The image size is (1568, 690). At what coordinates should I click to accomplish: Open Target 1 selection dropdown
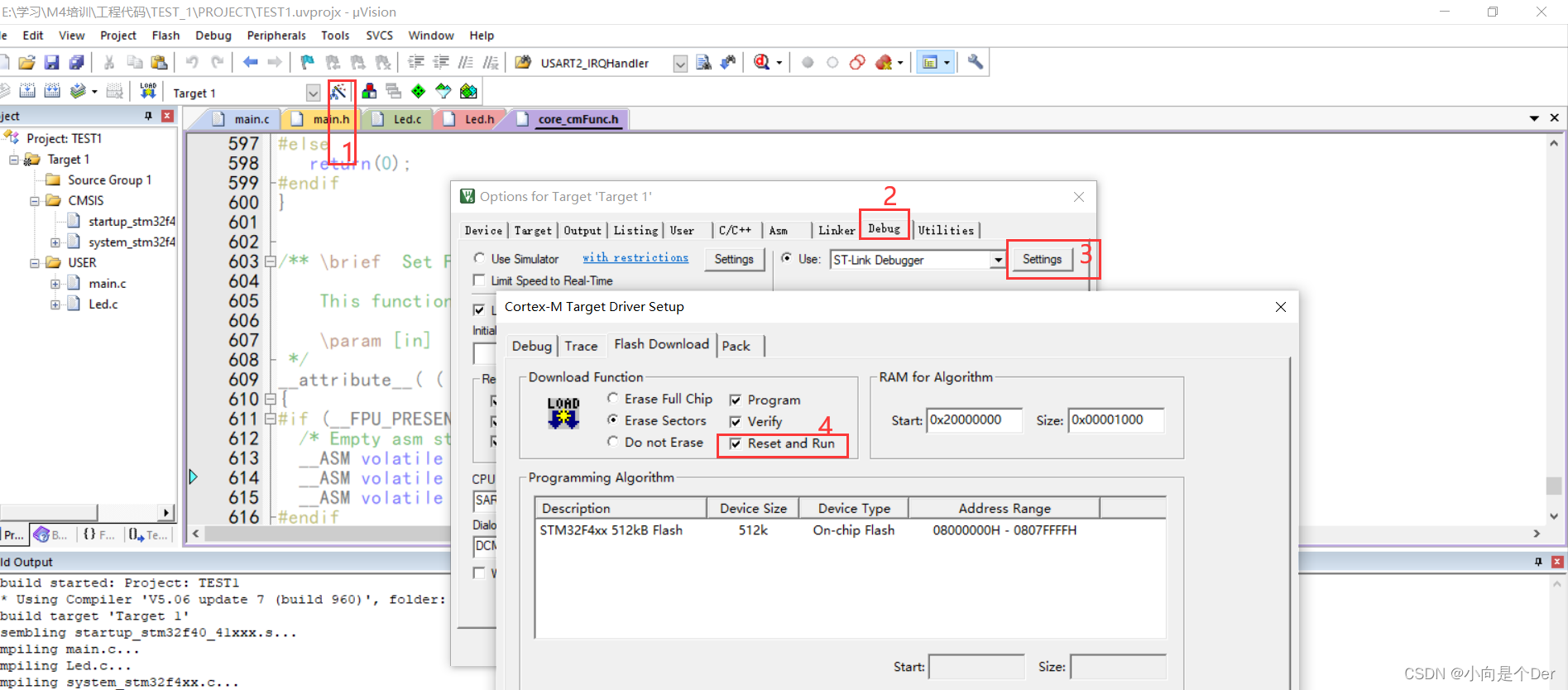313,93
